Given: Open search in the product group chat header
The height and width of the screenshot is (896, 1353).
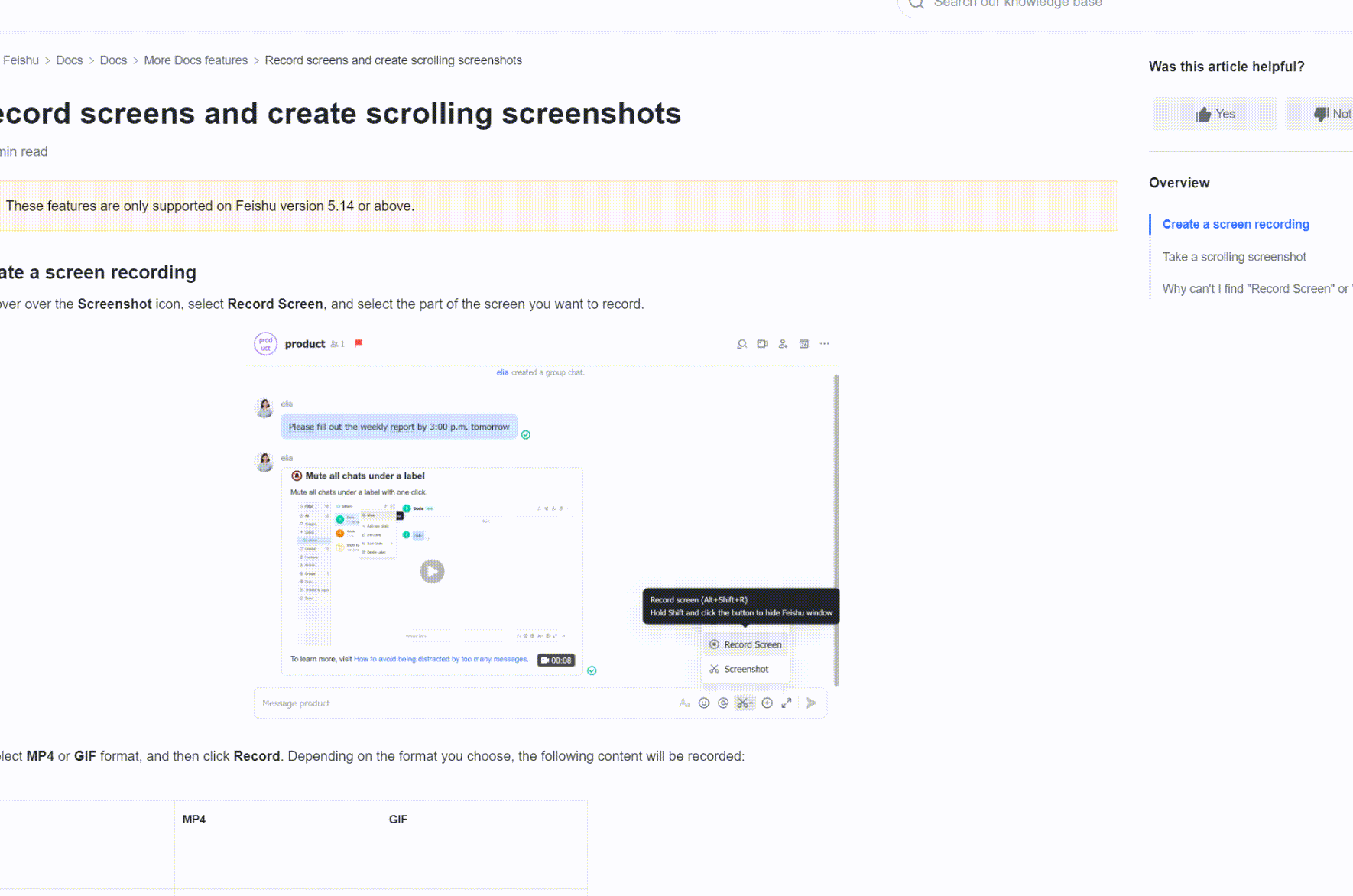Looking at the screenshot, I should coord(741,343).
